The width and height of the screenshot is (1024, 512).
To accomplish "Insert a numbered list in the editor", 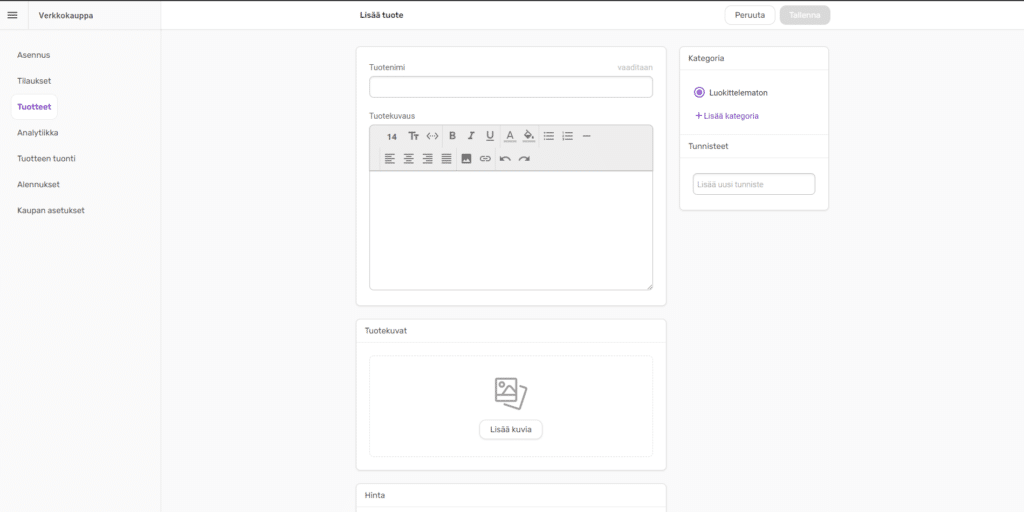I will click(568, 136).
